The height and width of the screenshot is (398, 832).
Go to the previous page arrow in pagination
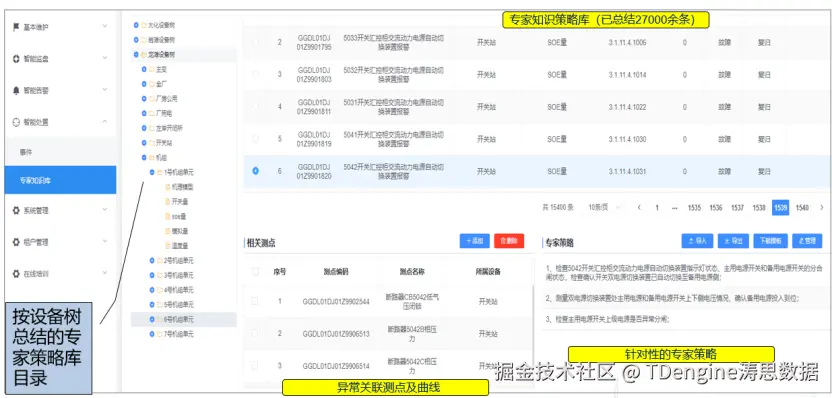pos(639,207)
